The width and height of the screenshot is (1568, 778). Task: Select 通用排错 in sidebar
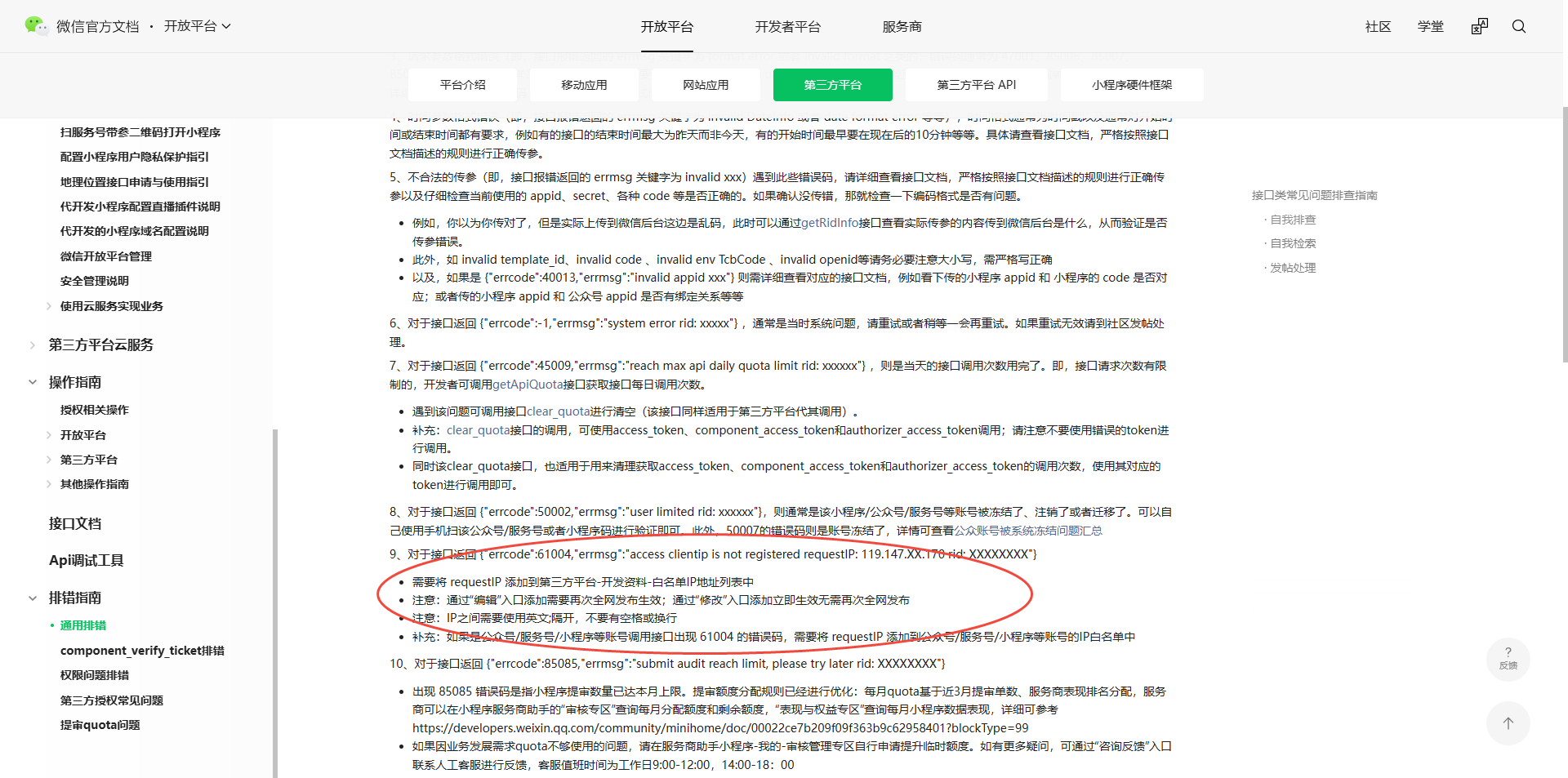click(x=83, y=625)
